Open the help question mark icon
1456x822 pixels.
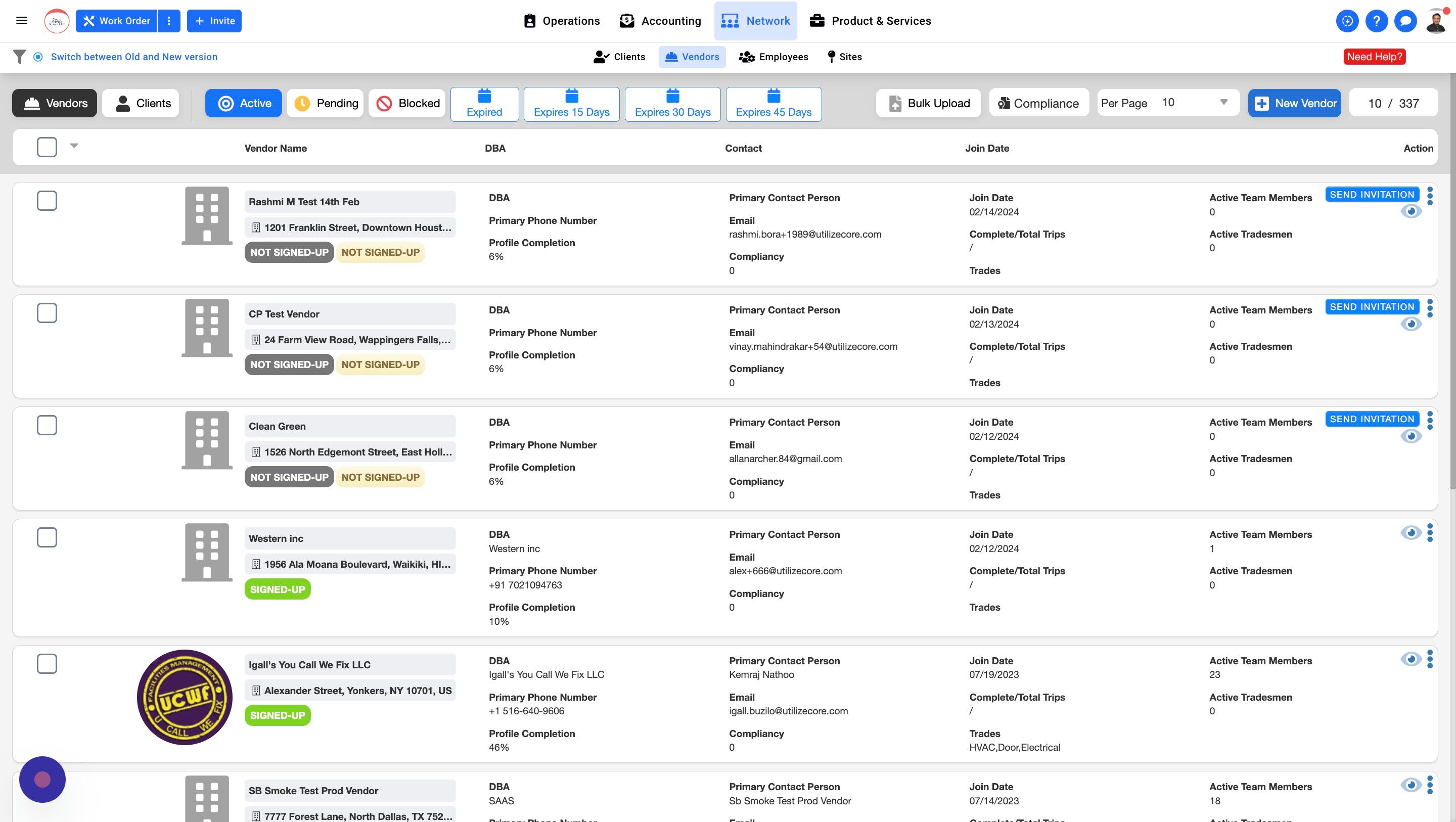[1376, 21]
